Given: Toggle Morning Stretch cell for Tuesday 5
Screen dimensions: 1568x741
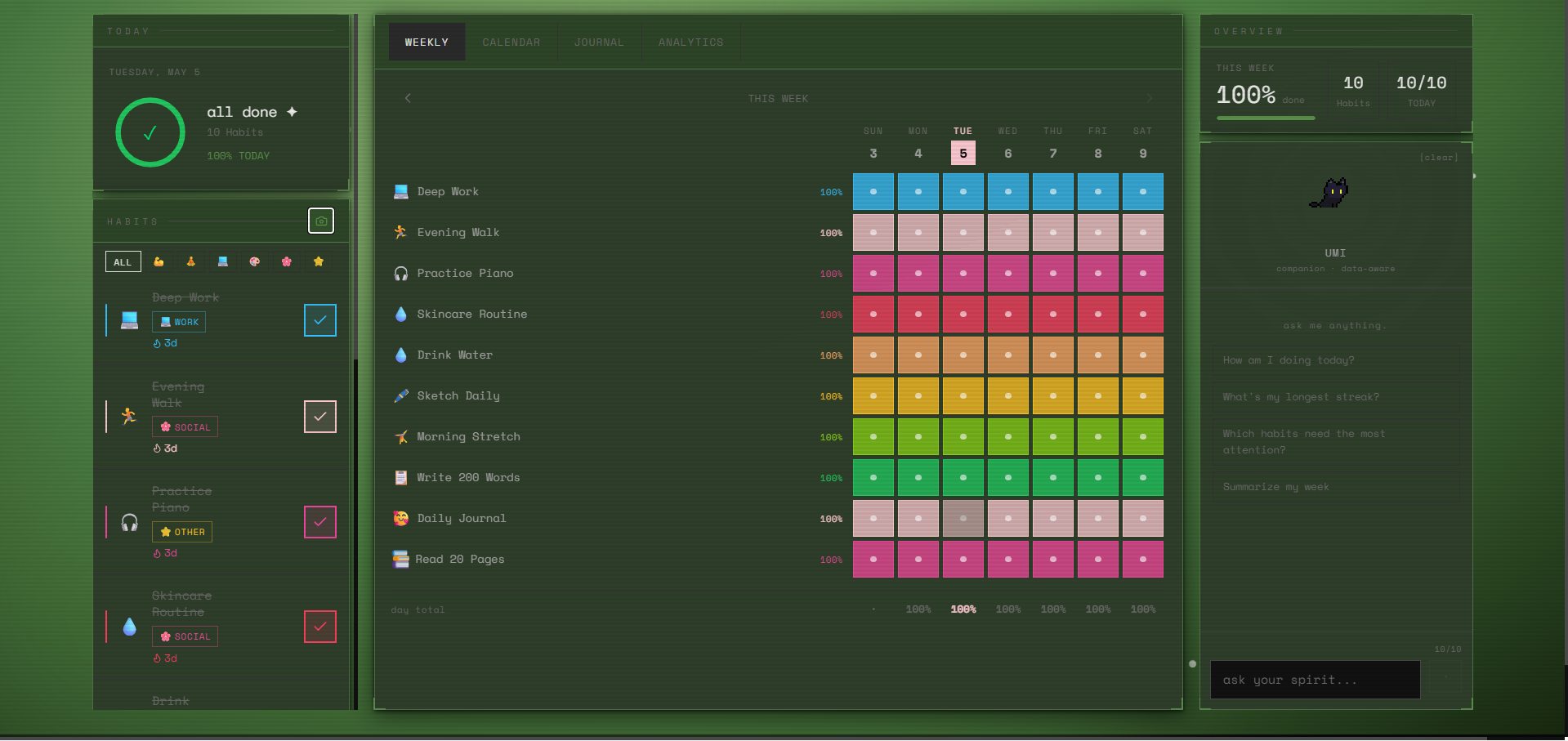Looking at the screenshot, I should (x=963, y=436).
